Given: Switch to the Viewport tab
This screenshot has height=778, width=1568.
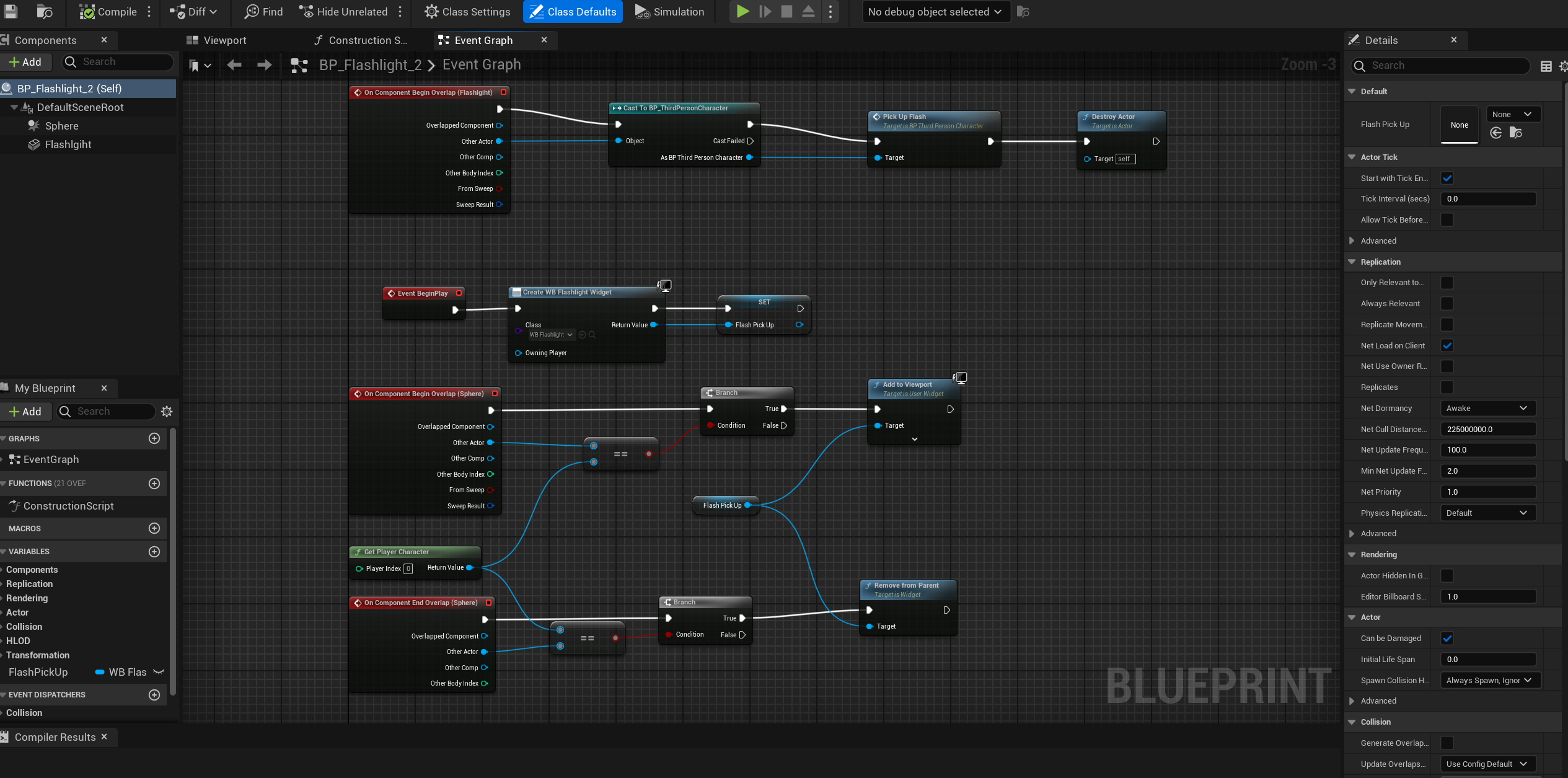Looking at the screenshot, I should coord(217,40).
